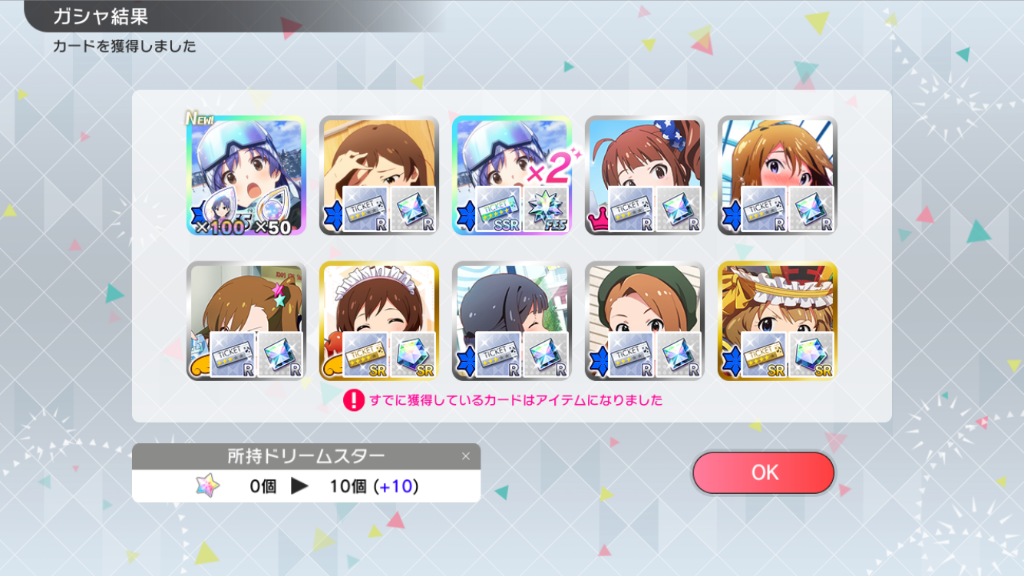Close the 所持ドリームスター panel
1024x576 pixels.
point(466,456)
